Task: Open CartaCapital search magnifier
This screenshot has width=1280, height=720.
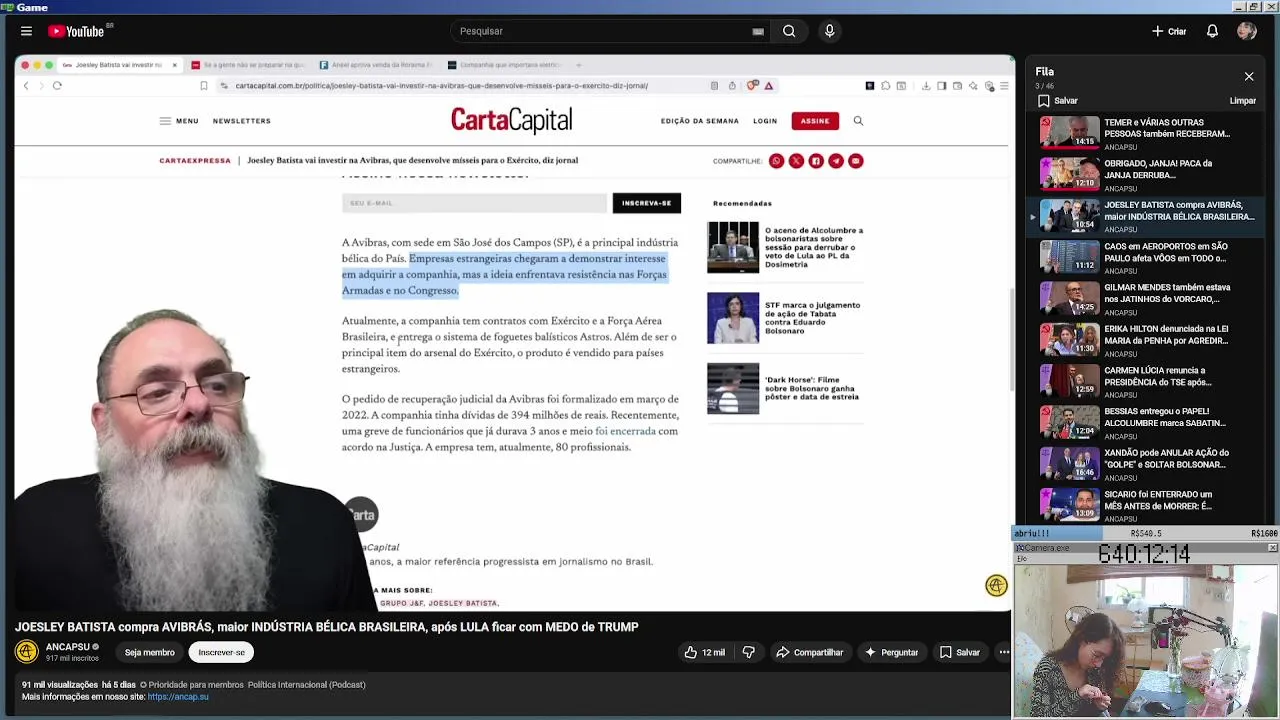Action: coord(858,121)
